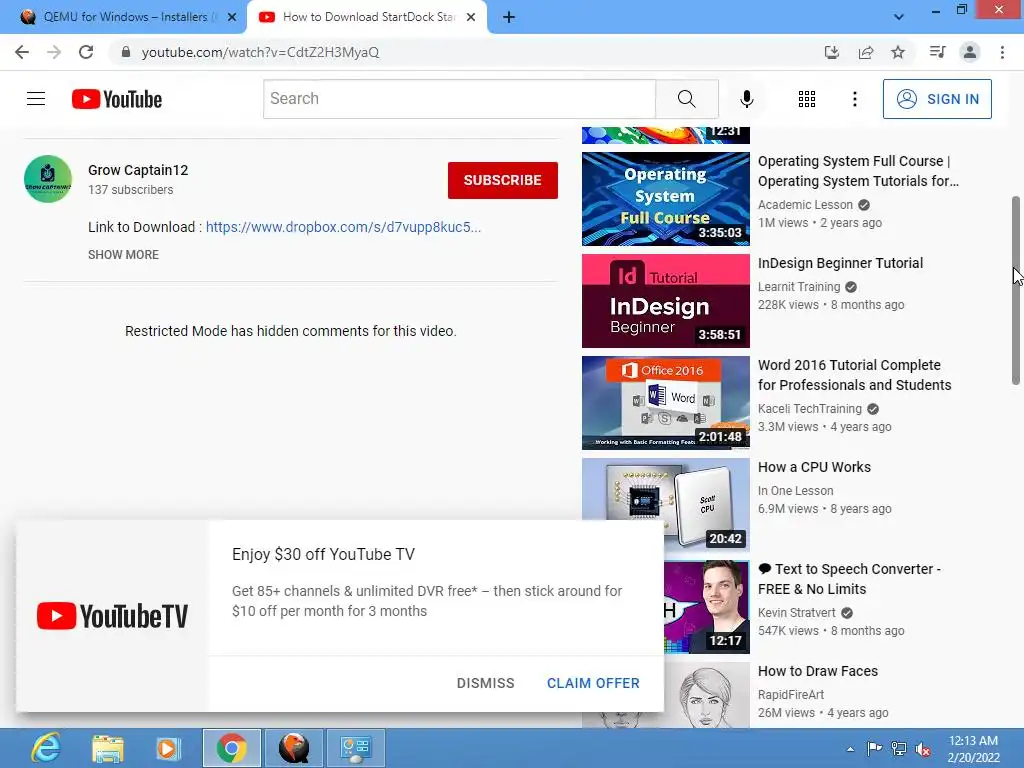Open the control panel taskbar icon

point(356,748)
